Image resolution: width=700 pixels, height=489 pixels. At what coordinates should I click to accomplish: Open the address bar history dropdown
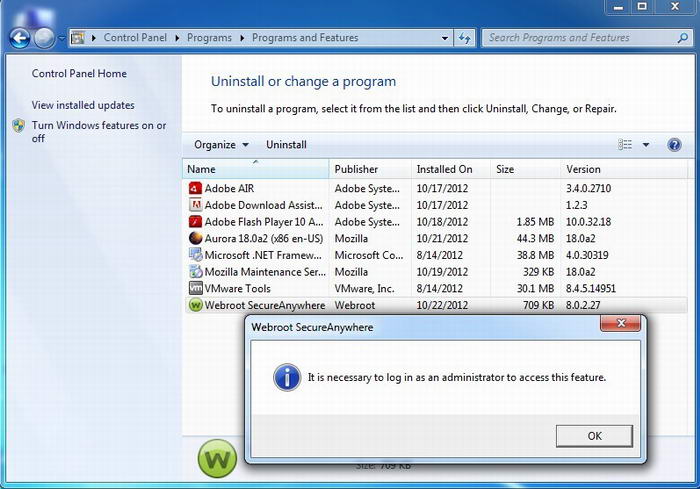pyautogui.click(x=445, y=38)
